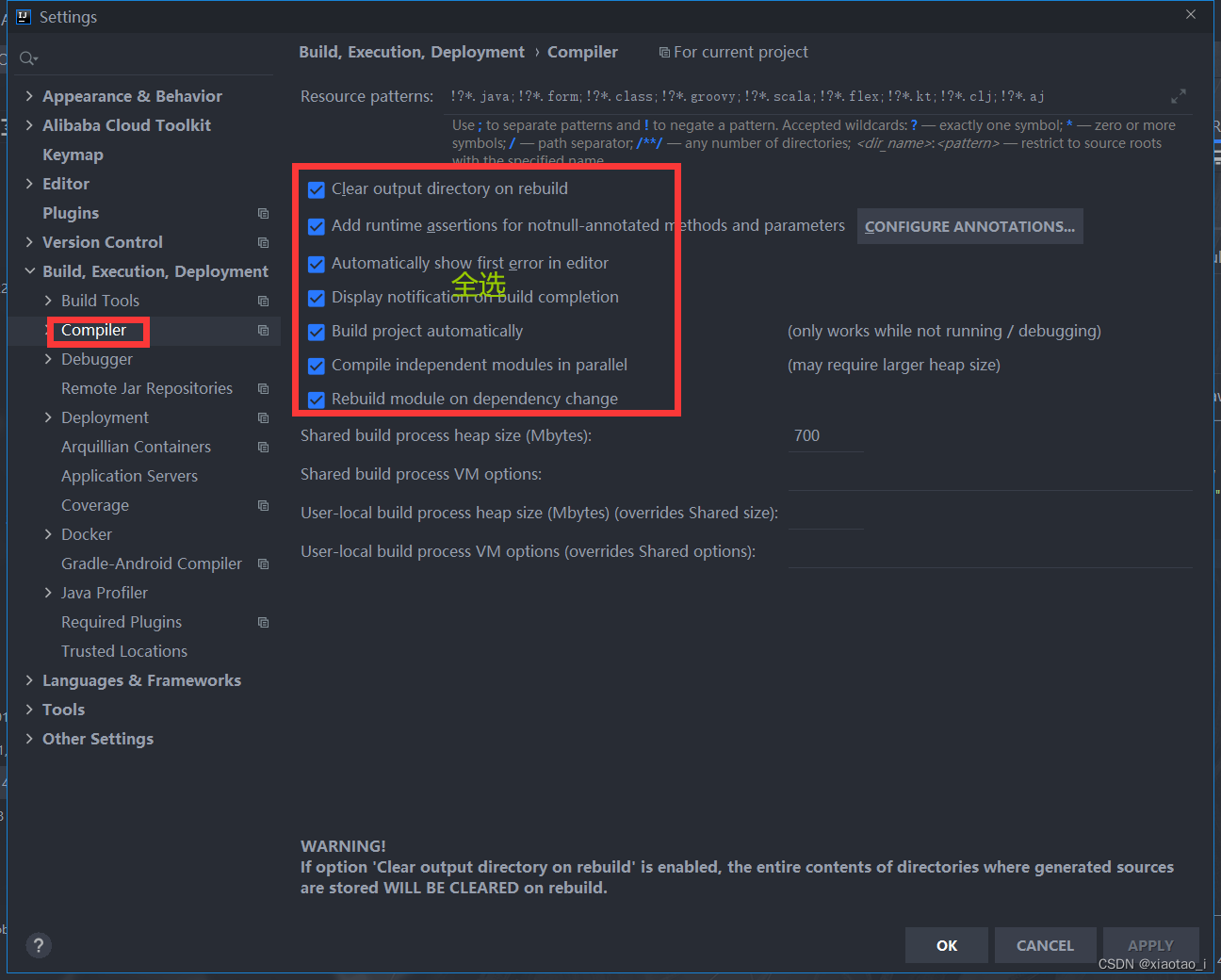Click the OK button
The width and height of the screenshot is (1221, 980).
point(946,945)
